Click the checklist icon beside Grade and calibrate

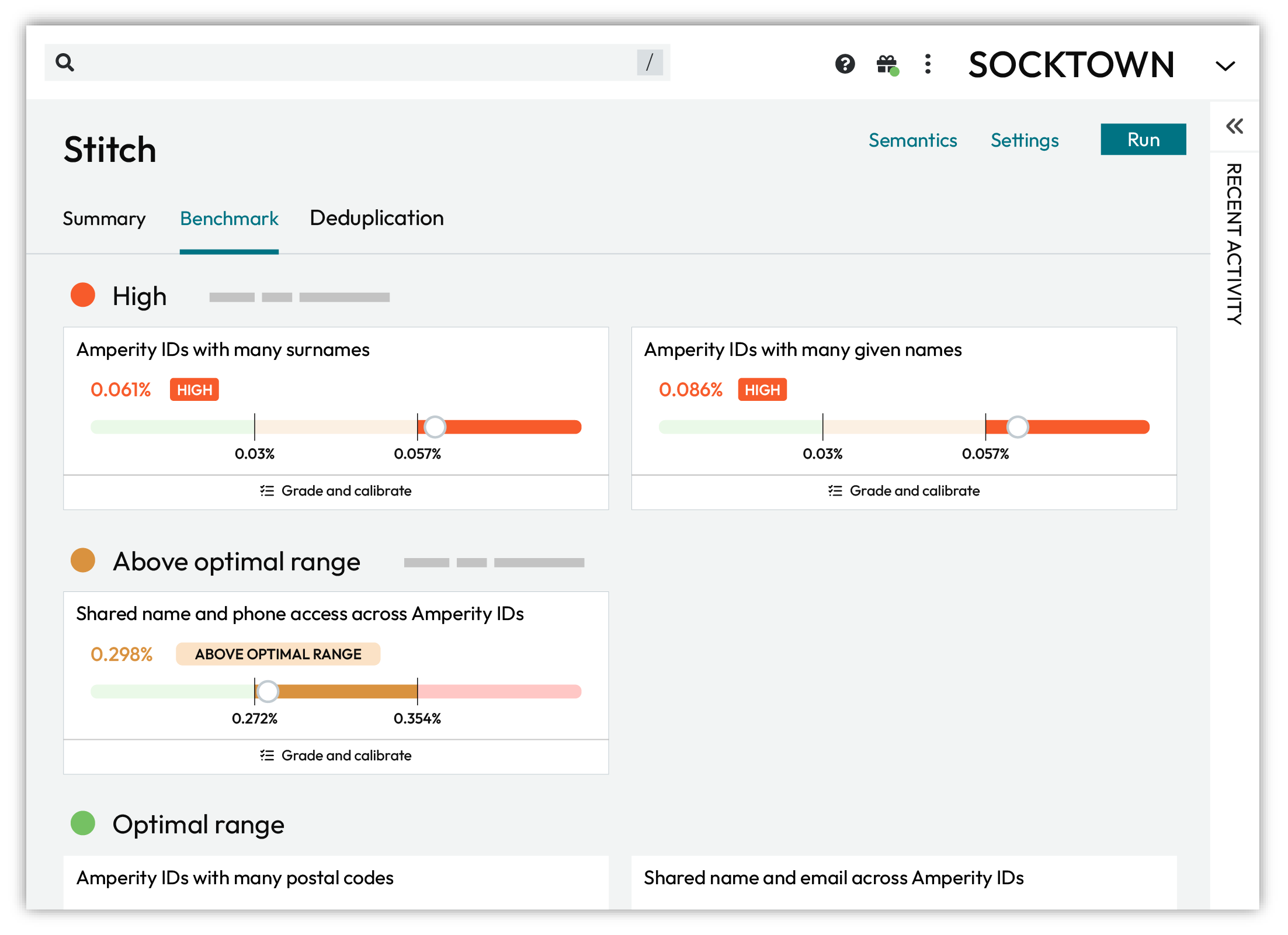click(268, 491)
